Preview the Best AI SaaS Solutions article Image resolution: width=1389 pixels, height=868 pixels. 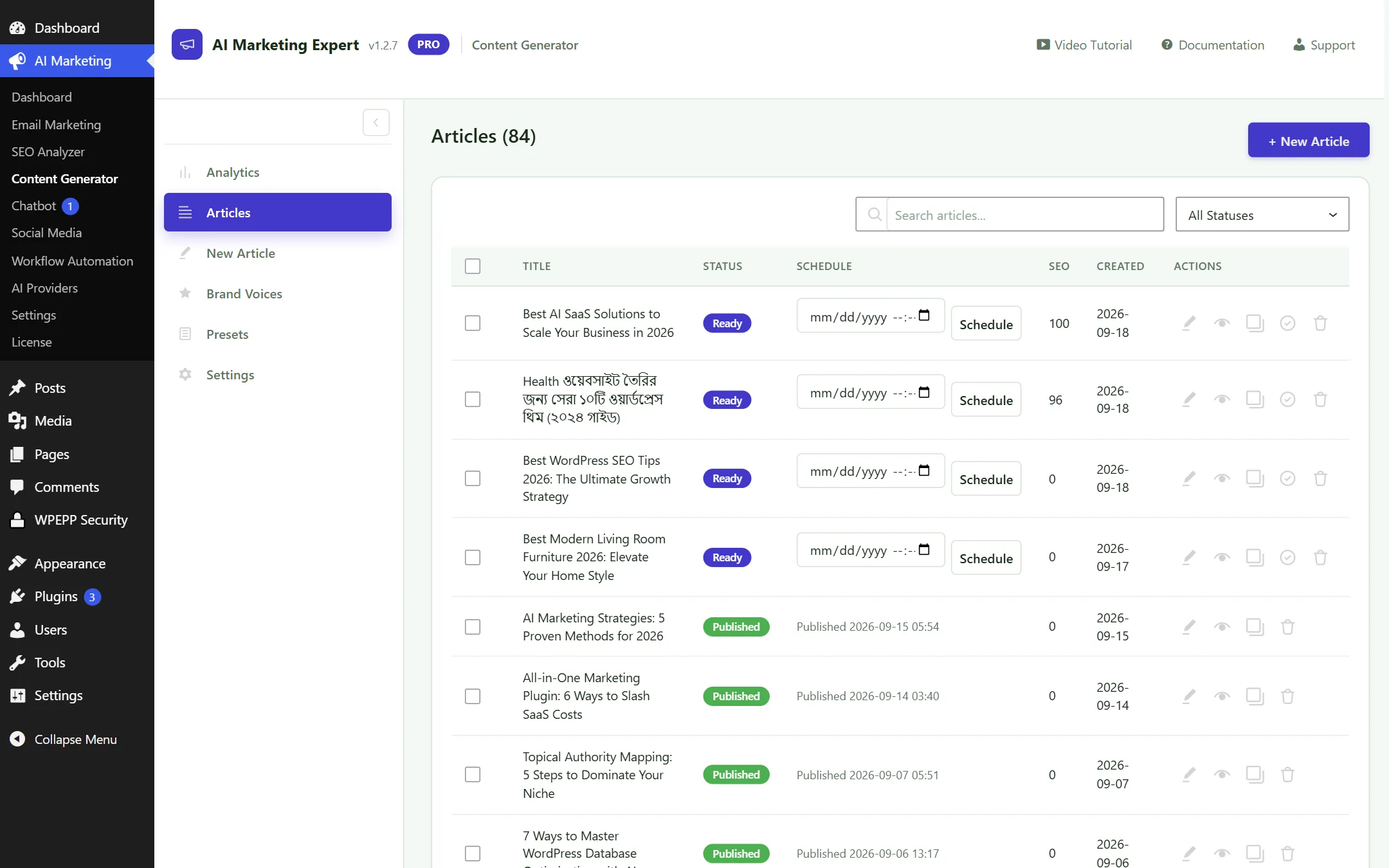1222,323
